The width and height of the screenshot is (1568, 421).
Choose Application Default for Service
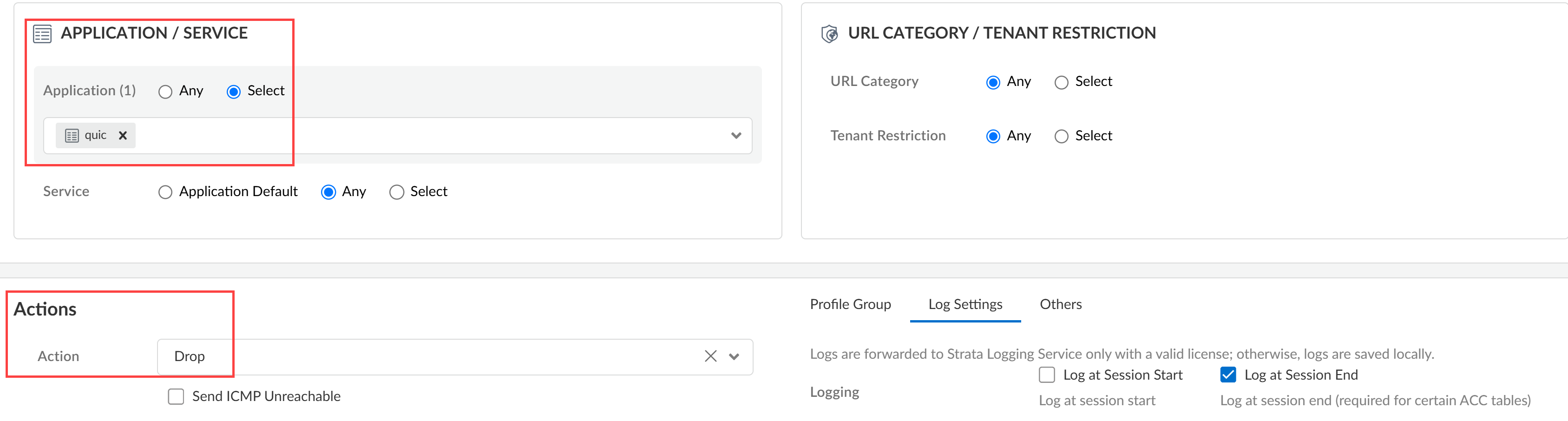coord(165,193)
